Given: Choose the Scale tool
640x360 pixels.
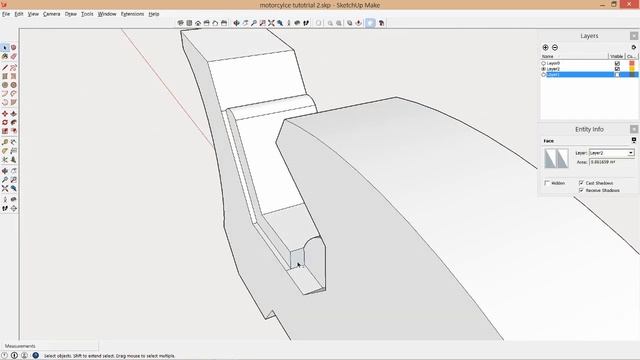Looking at the screenshot, I should click(x=5, y=131).
